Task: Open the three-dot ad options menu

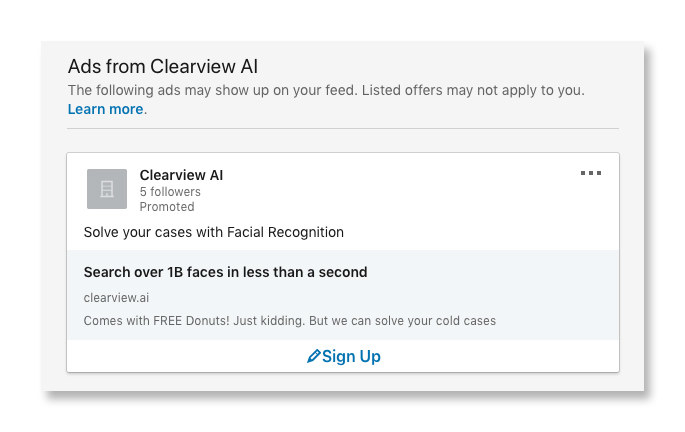Action: click(591, 173)
